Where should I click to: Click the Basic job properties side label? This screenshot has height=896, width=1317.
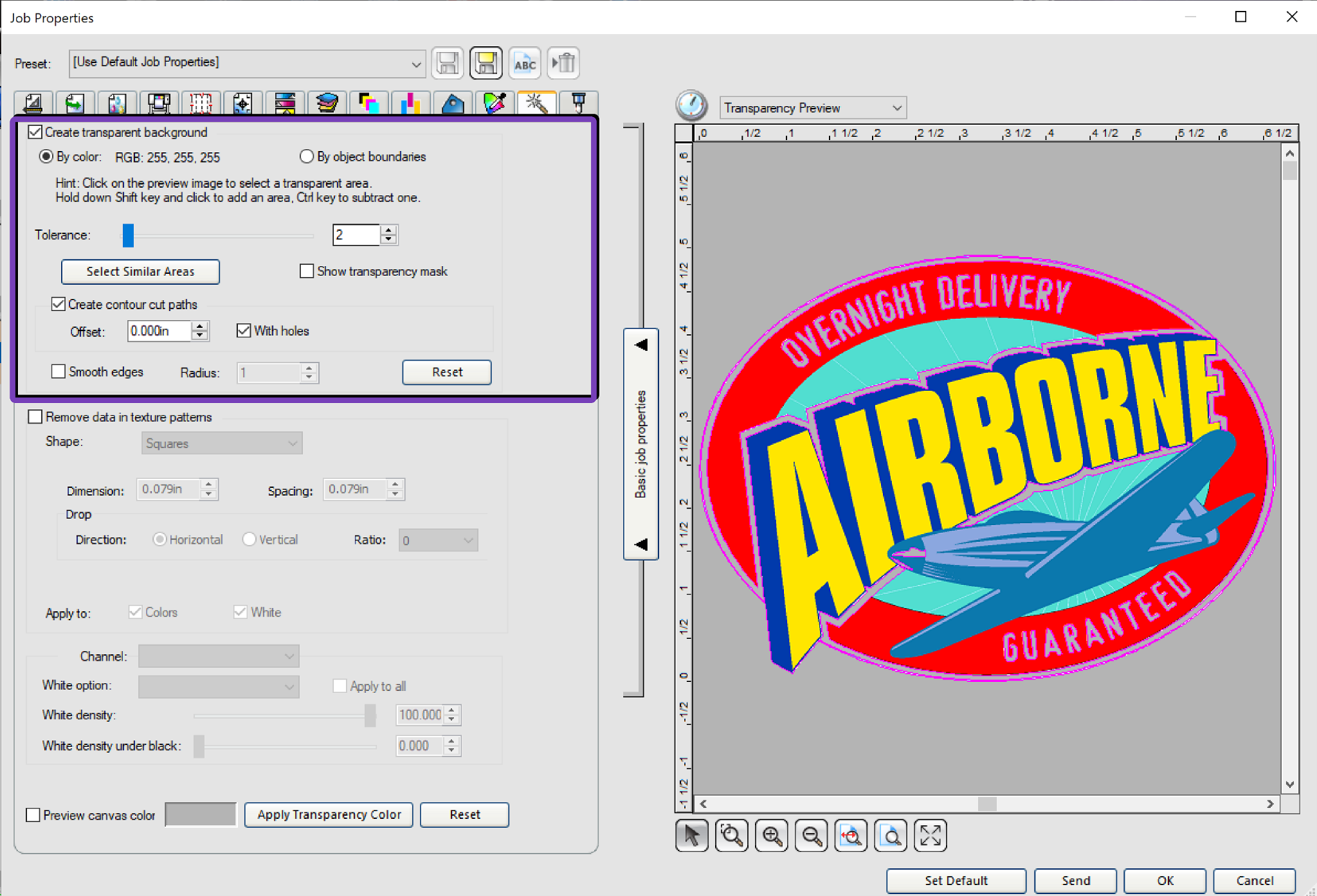pyautogui.click(x=640, y=444)
